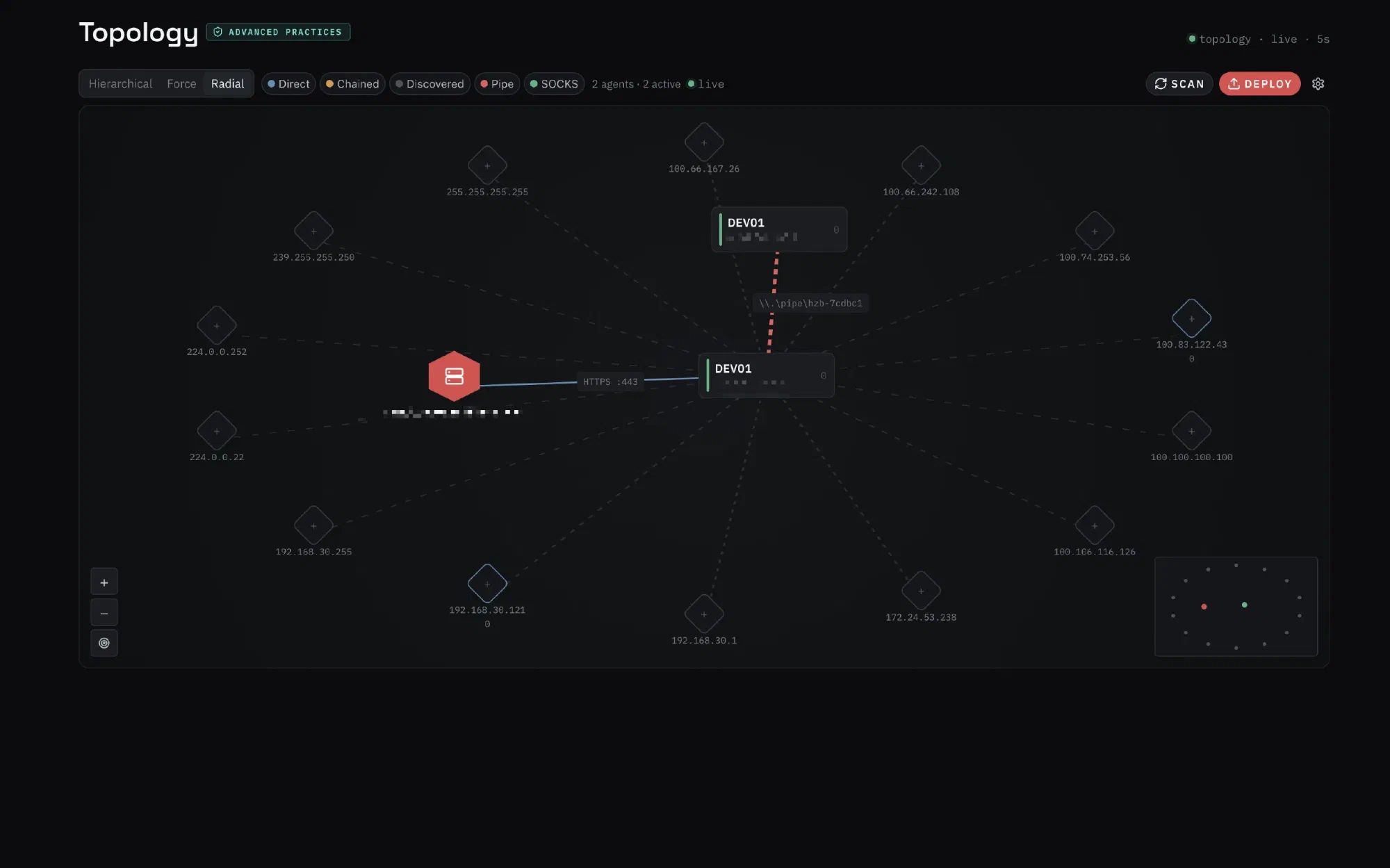Image resolution: width=1390 pixels, height=868 pixels.
Task: Click host node 239.255.255.250
Action: [x=313, y=231]
